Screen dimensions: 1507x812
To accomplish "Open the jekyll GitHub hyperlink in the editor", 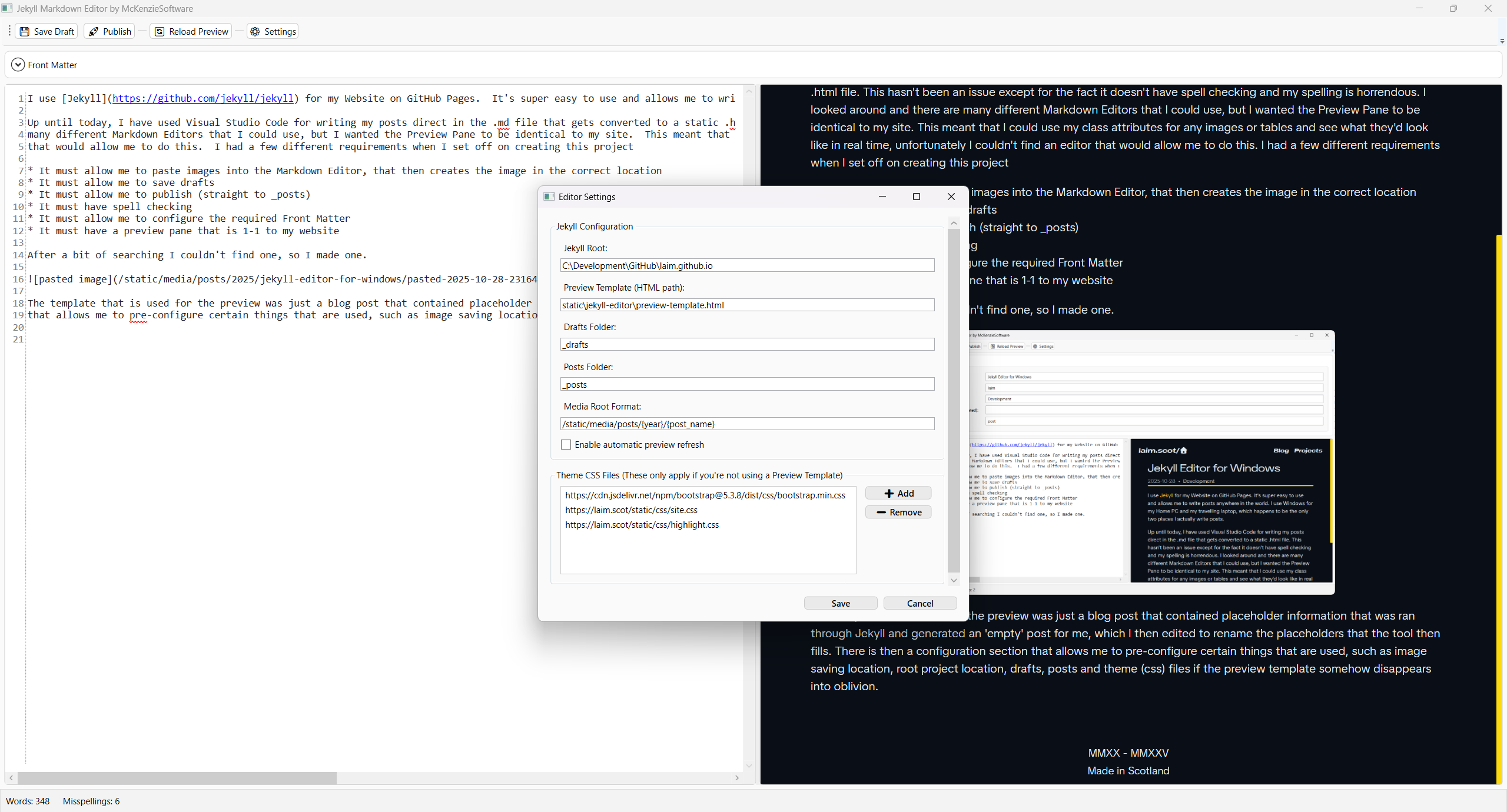I will [203, 98].
